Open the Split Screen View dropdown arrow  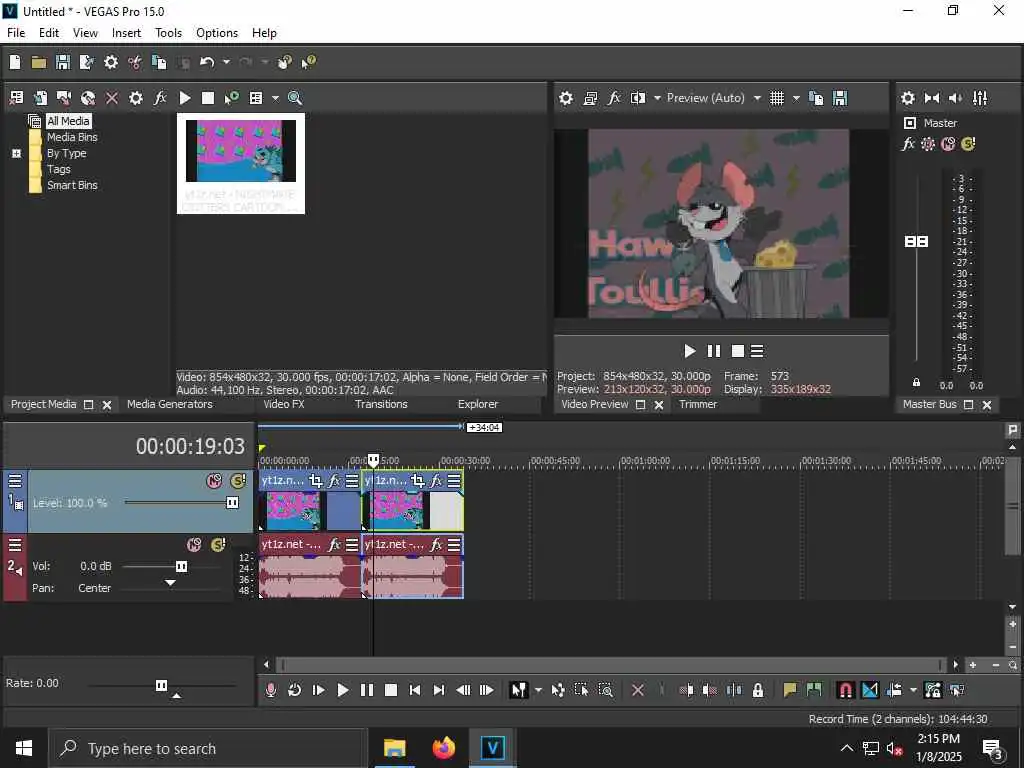pyautogui.click(x=657, y=98)
